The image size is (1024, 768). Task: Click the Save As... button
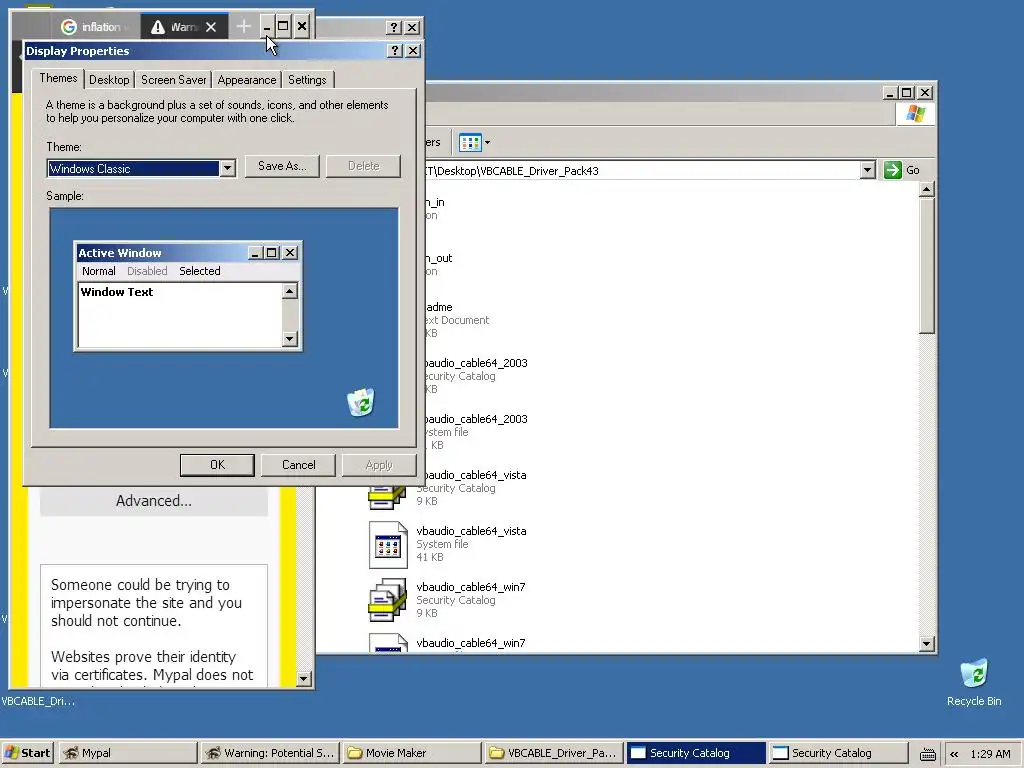pyautogui.click(x=281, y=166)
